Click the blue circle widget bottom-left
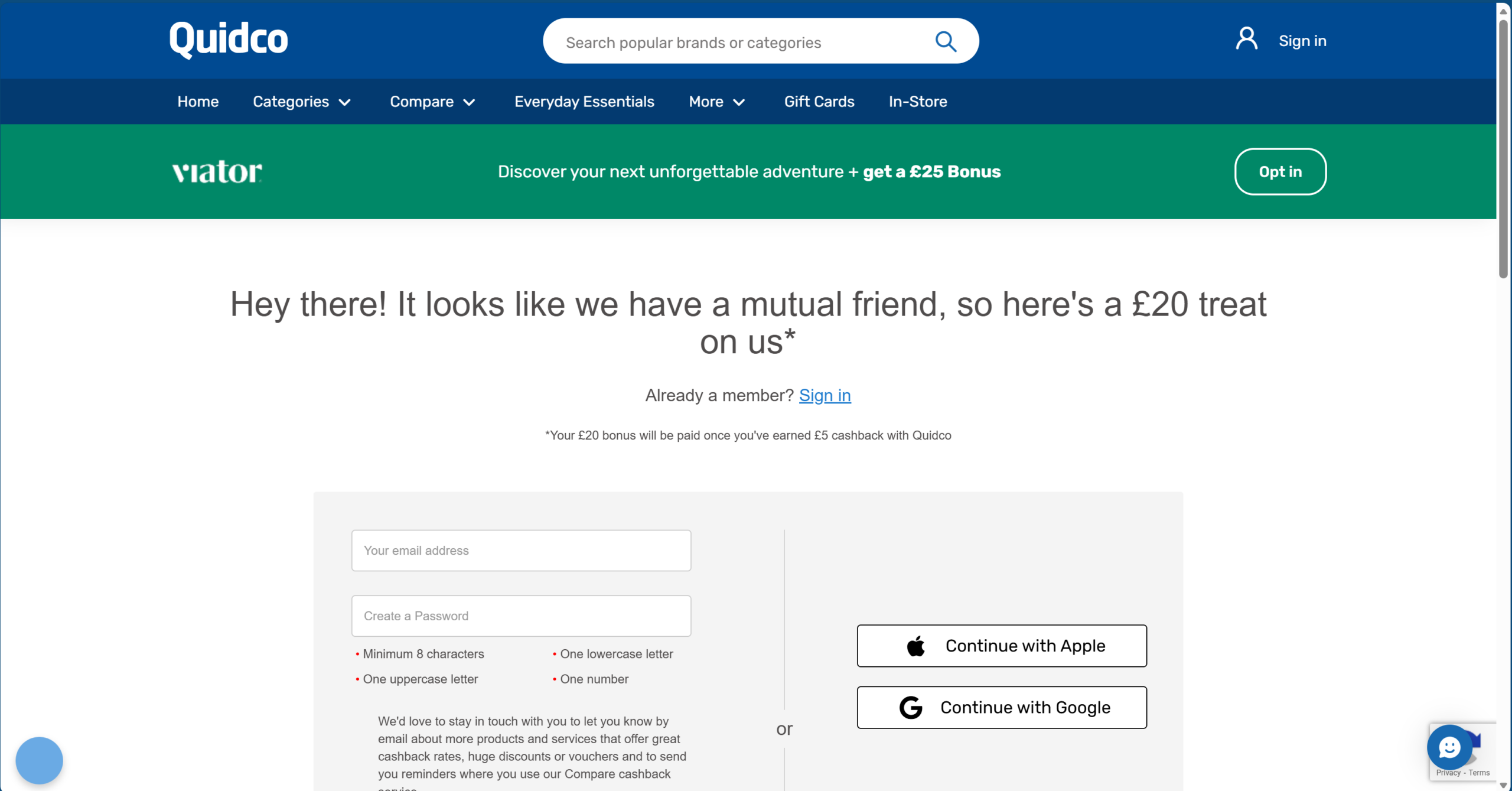 pyautogui.click(x=39, y=760)
